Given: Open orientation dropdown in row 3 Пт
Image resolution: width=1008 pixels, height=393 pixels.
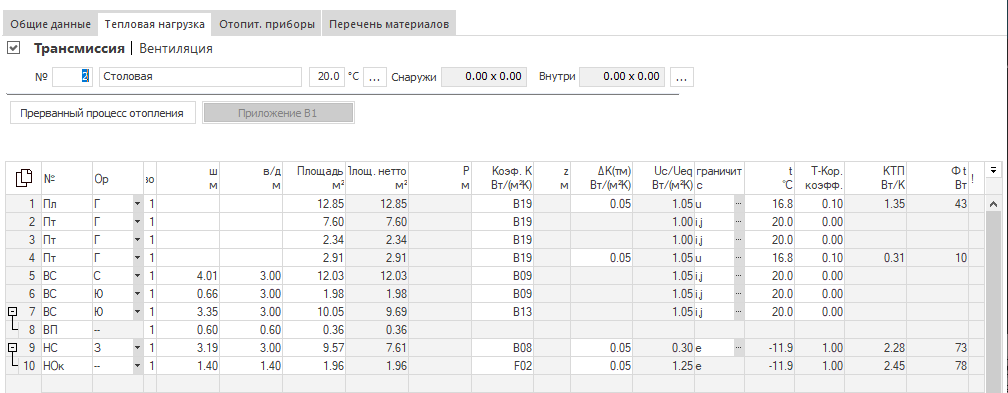Looking at the screenshot, I should coord(137,240).
